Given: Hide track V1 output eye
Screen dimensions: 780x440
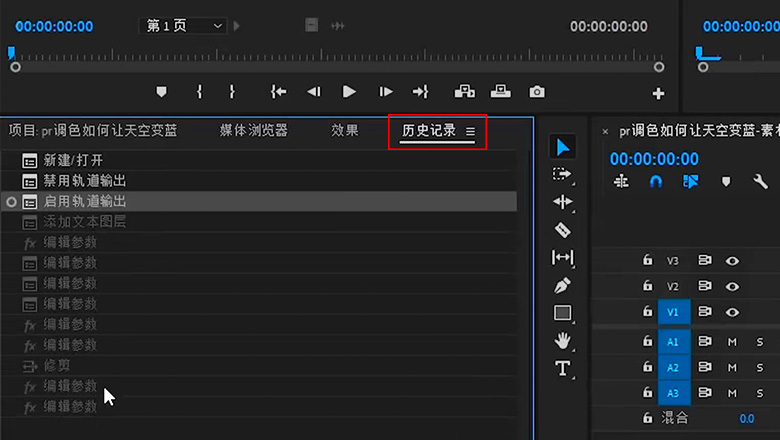Looking at the screenshot, I should point(732,312).
